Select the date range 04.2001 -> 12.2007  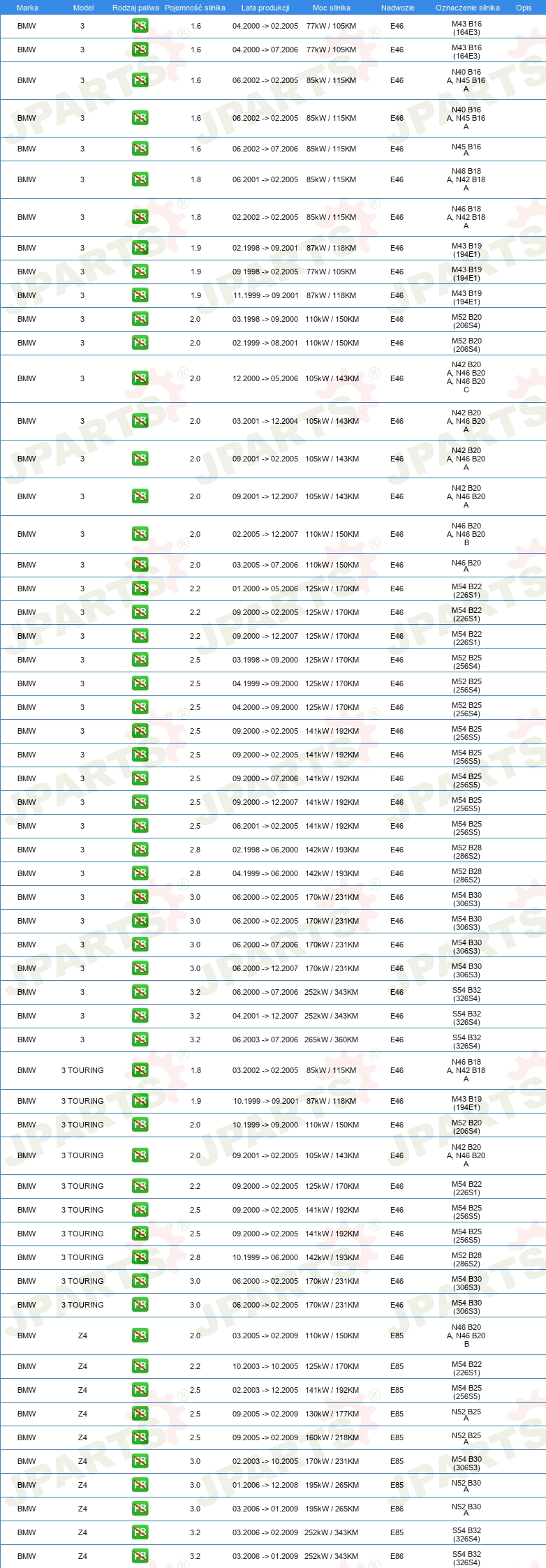click(265, 1016)
